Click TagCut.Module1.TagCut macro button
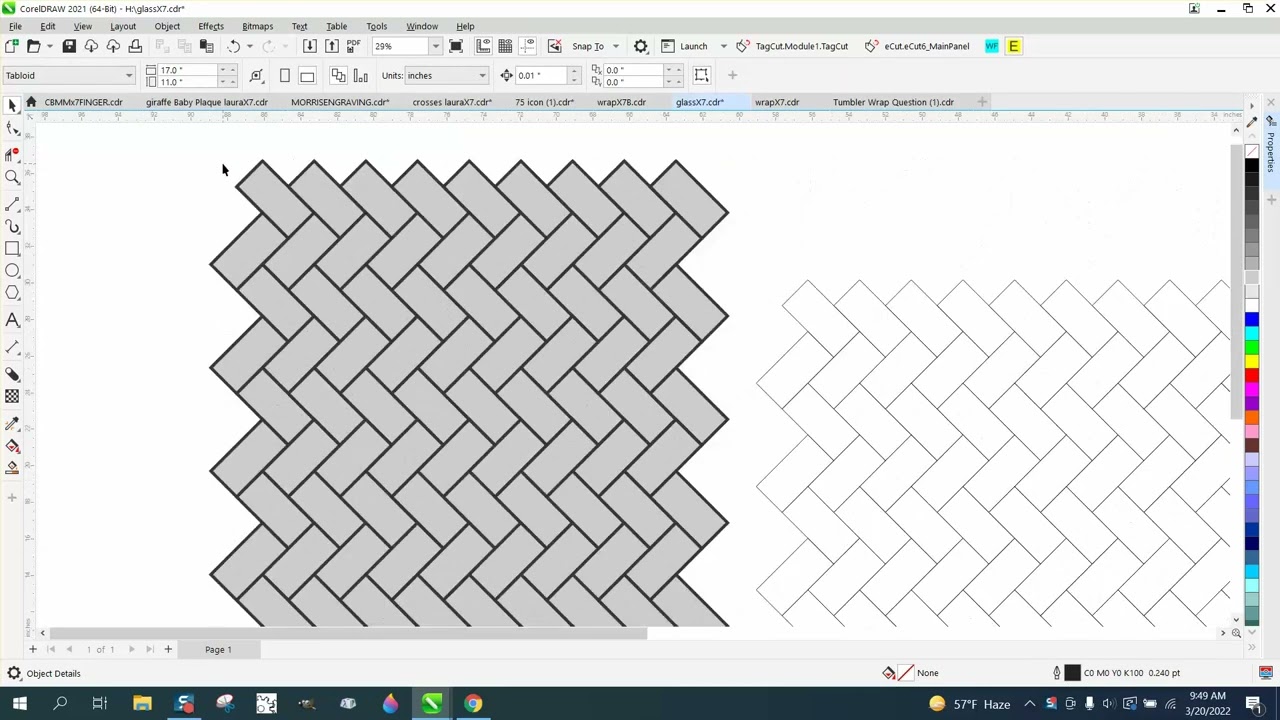Screen dimensions: 1280x720 pyautogui.click(x=792, y=46)
